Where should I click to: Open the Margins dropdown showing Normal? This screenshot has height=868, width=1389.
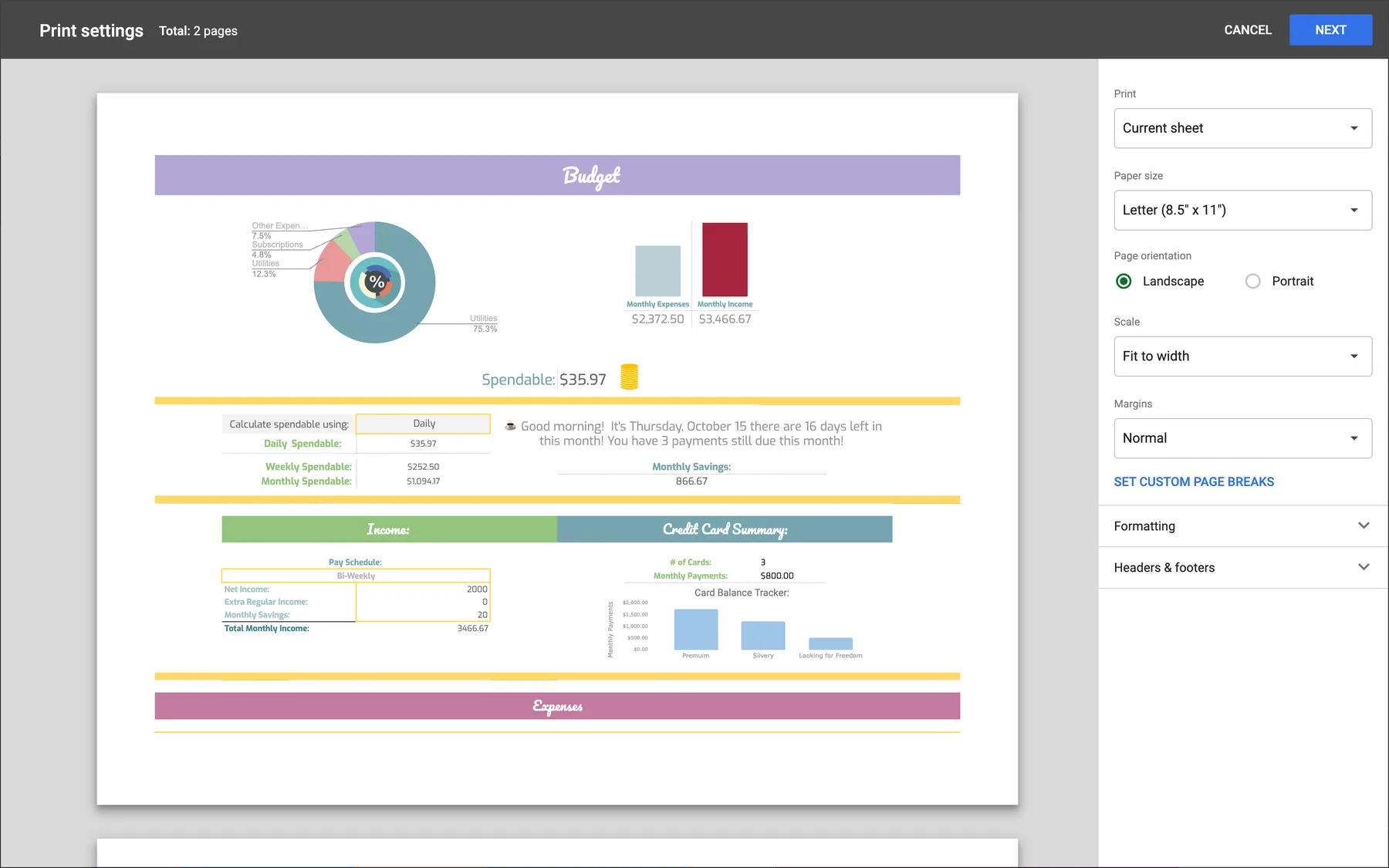point(1242,438)
